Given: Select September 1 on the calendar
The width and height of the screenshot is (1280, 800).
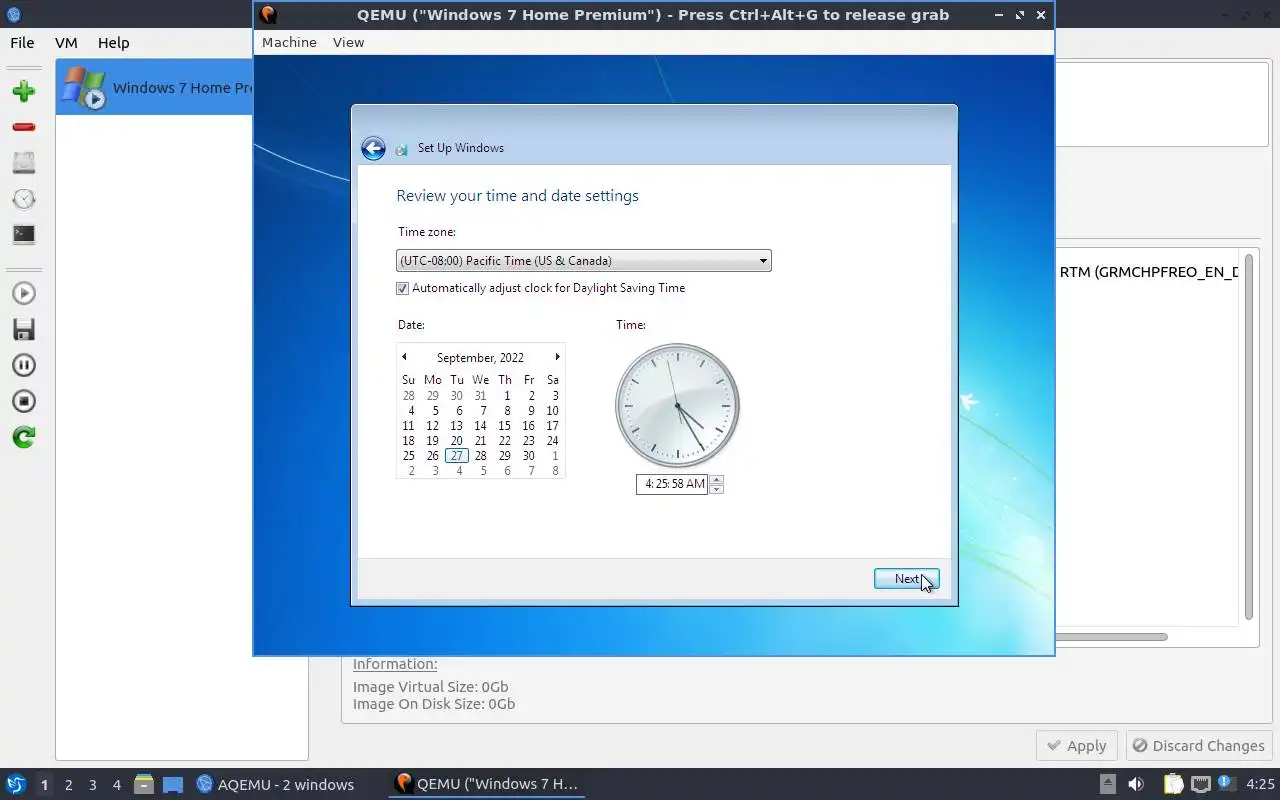Looking at the screenshot, I should coord(507,395).
